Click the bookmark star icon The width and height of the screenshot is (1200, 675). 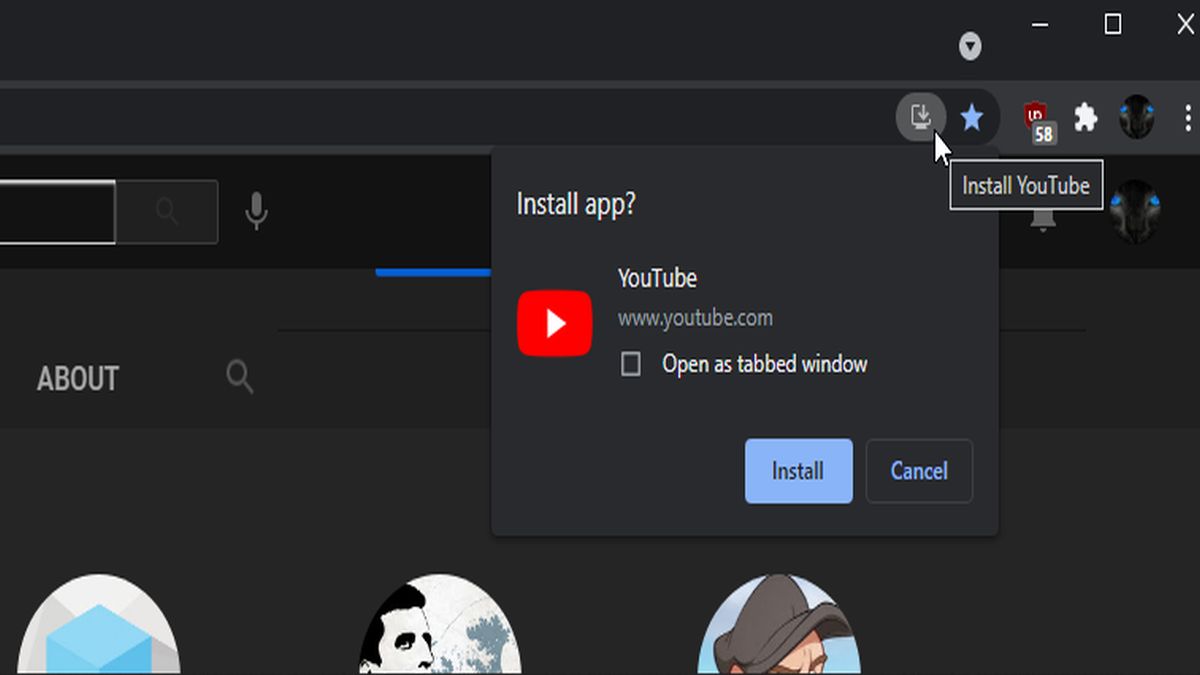pos(972,117)
